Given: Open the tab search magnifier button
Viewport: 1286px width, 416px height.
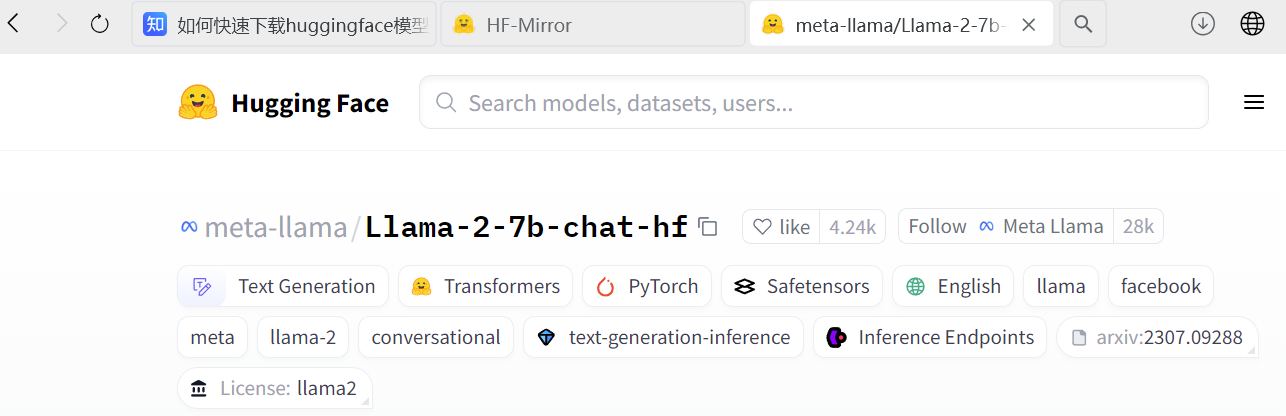Looking at the screenshot, I should 1082,24.
